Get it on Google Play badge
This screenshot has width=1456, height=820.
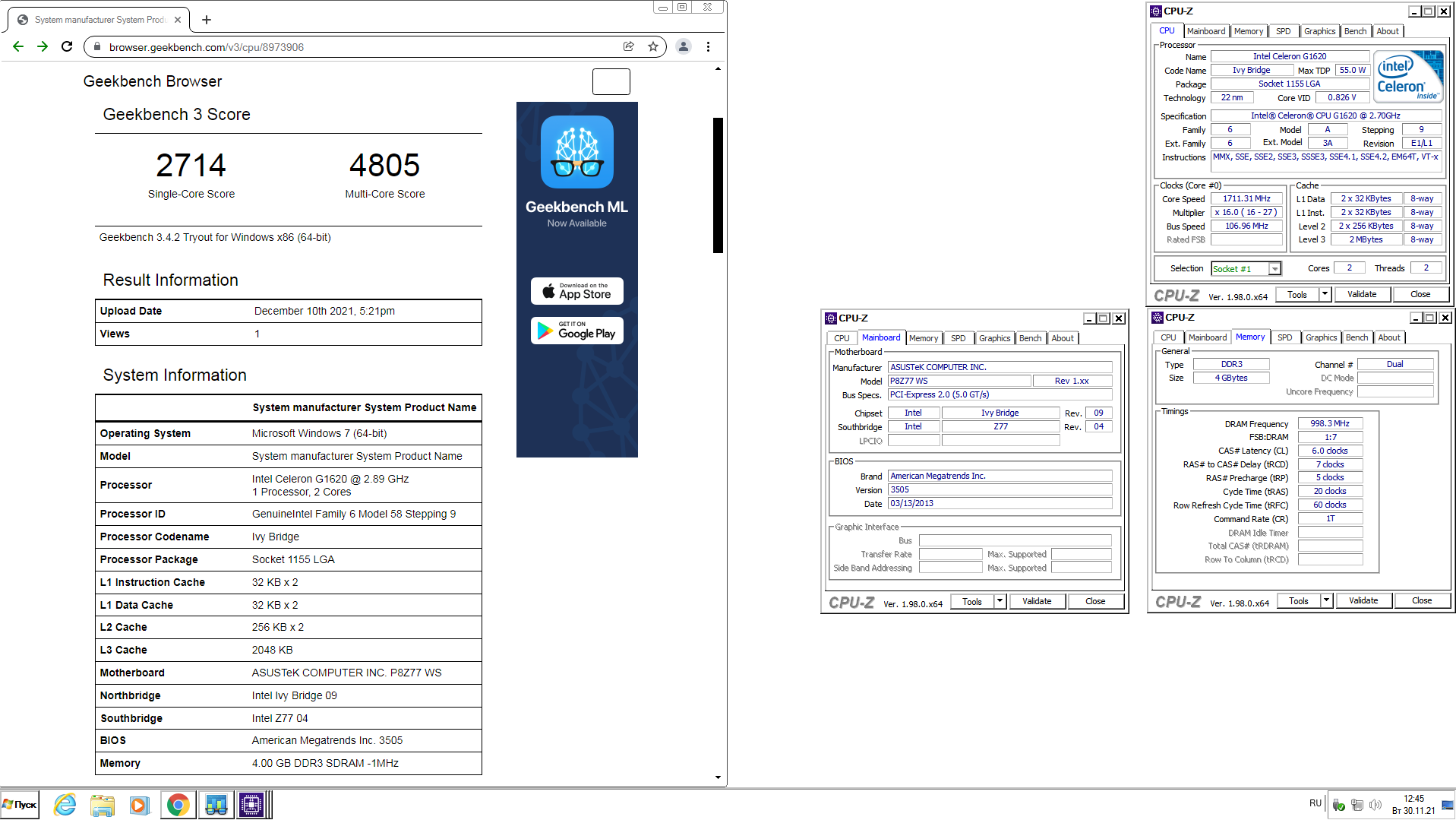tap(577, 331)
